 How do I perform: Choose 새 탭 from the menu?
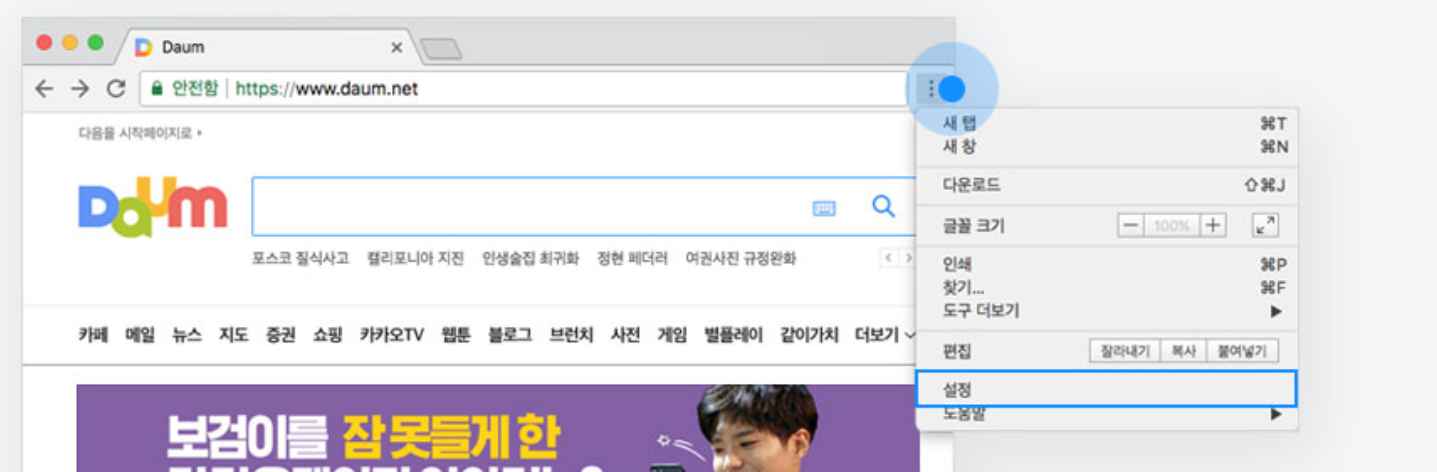click(x=1107, y=123)
